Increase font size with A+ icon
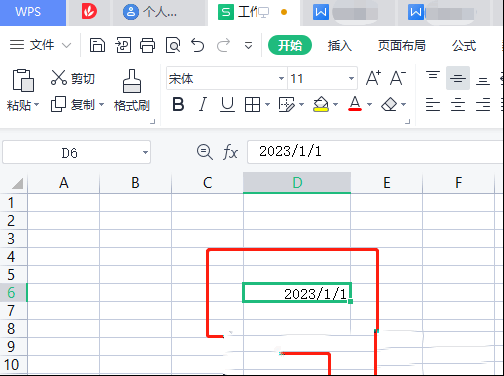Screen dimensions: 504x376 coord(373,78)
